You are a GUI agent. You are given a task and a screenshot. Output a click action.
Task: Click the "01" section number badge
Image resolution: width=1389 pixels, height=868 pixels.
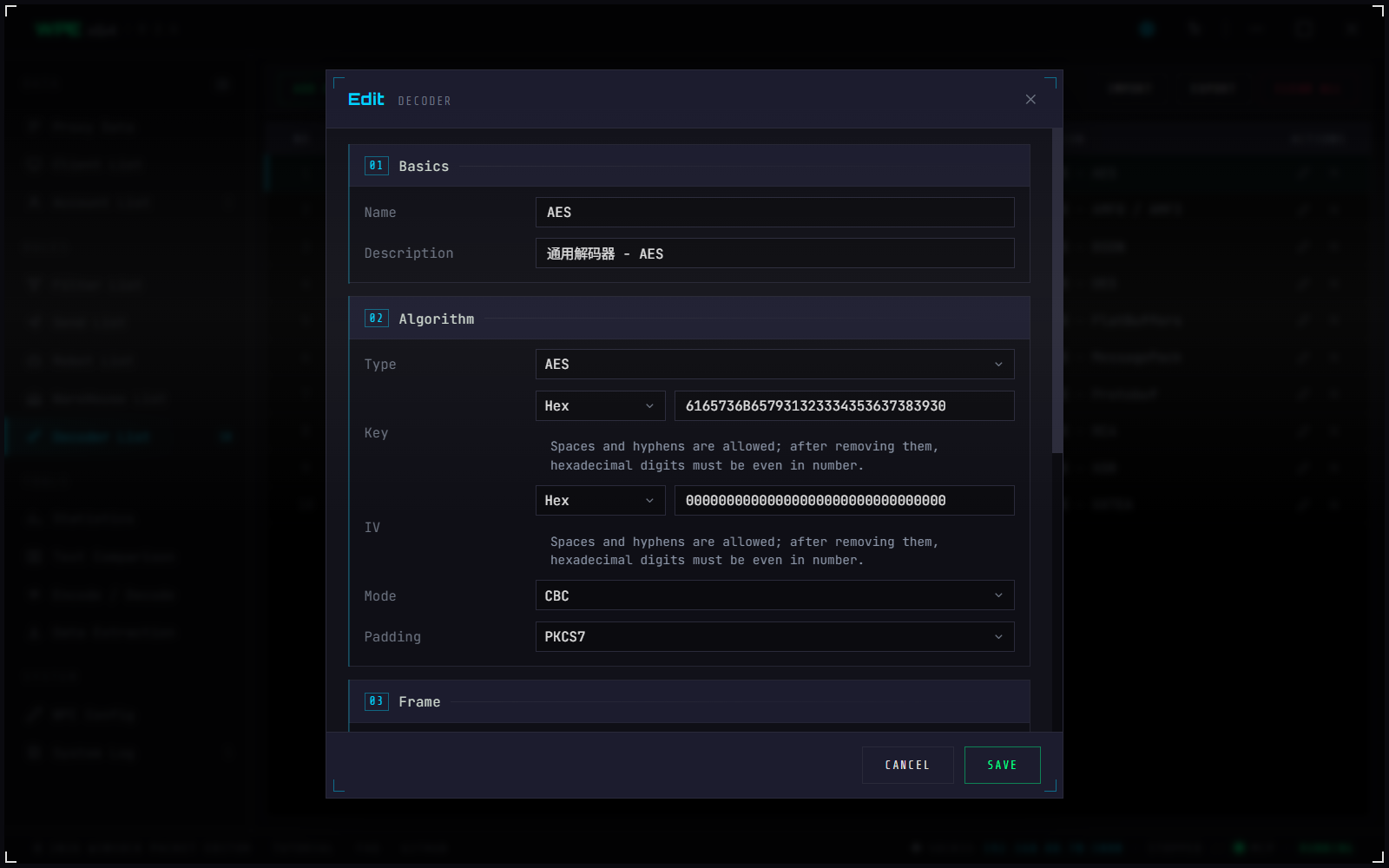coord(376,166)
